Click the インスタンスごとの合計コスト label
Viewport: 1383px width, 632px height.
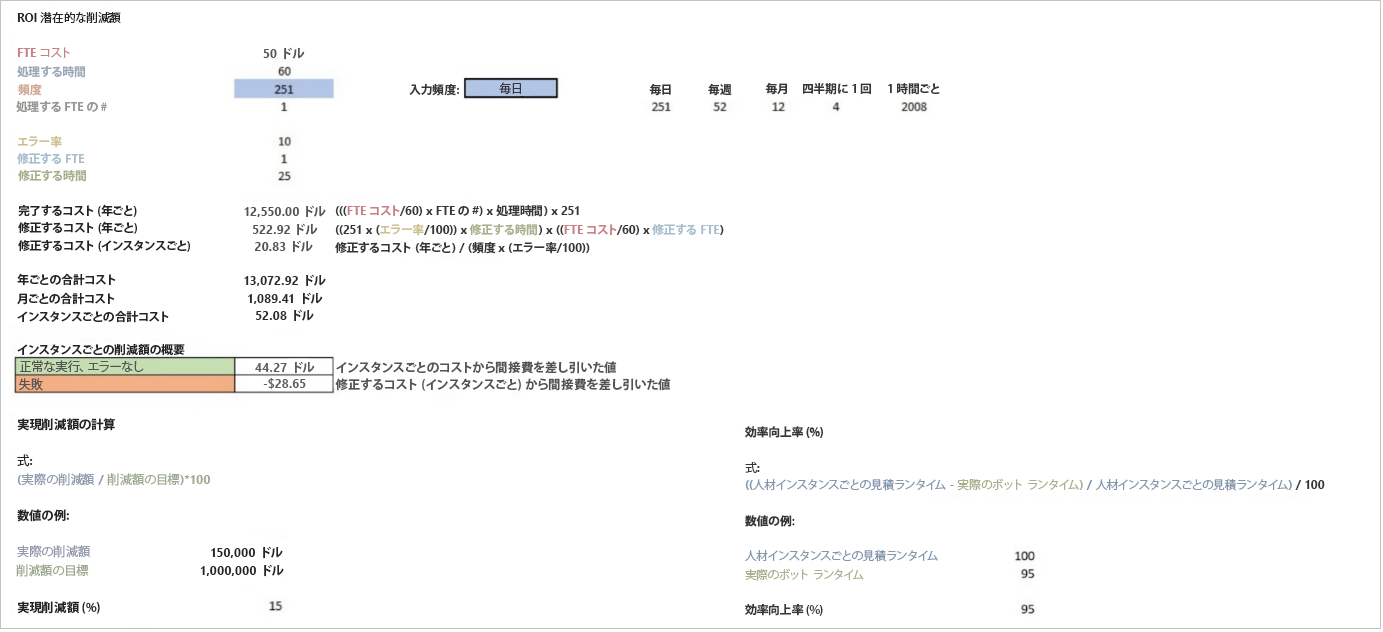click(93, 316)
